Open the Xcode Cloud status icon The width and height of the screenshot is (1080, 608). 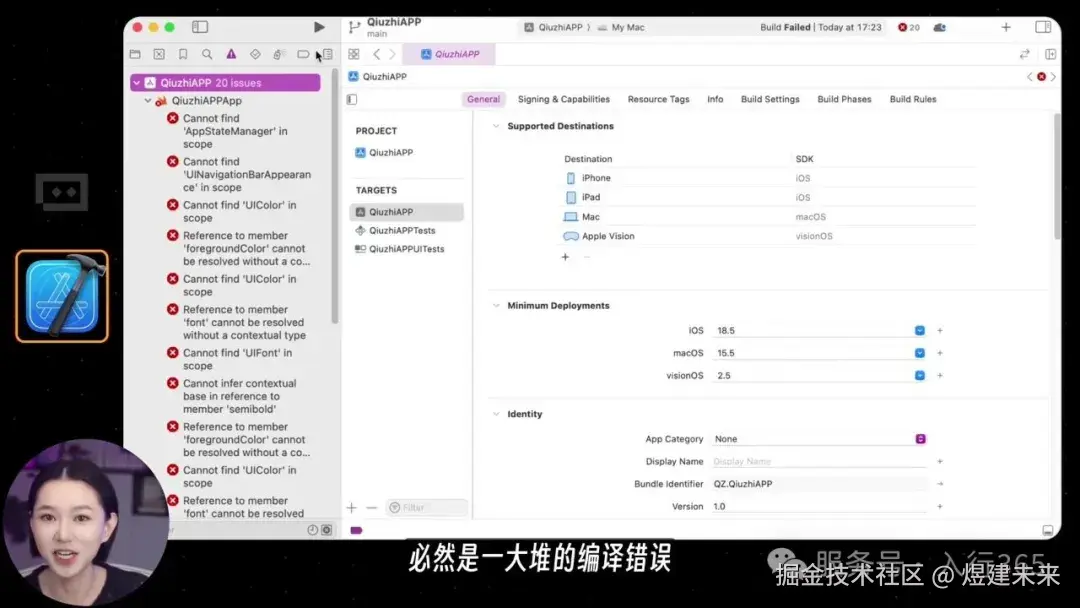[939, 28]
